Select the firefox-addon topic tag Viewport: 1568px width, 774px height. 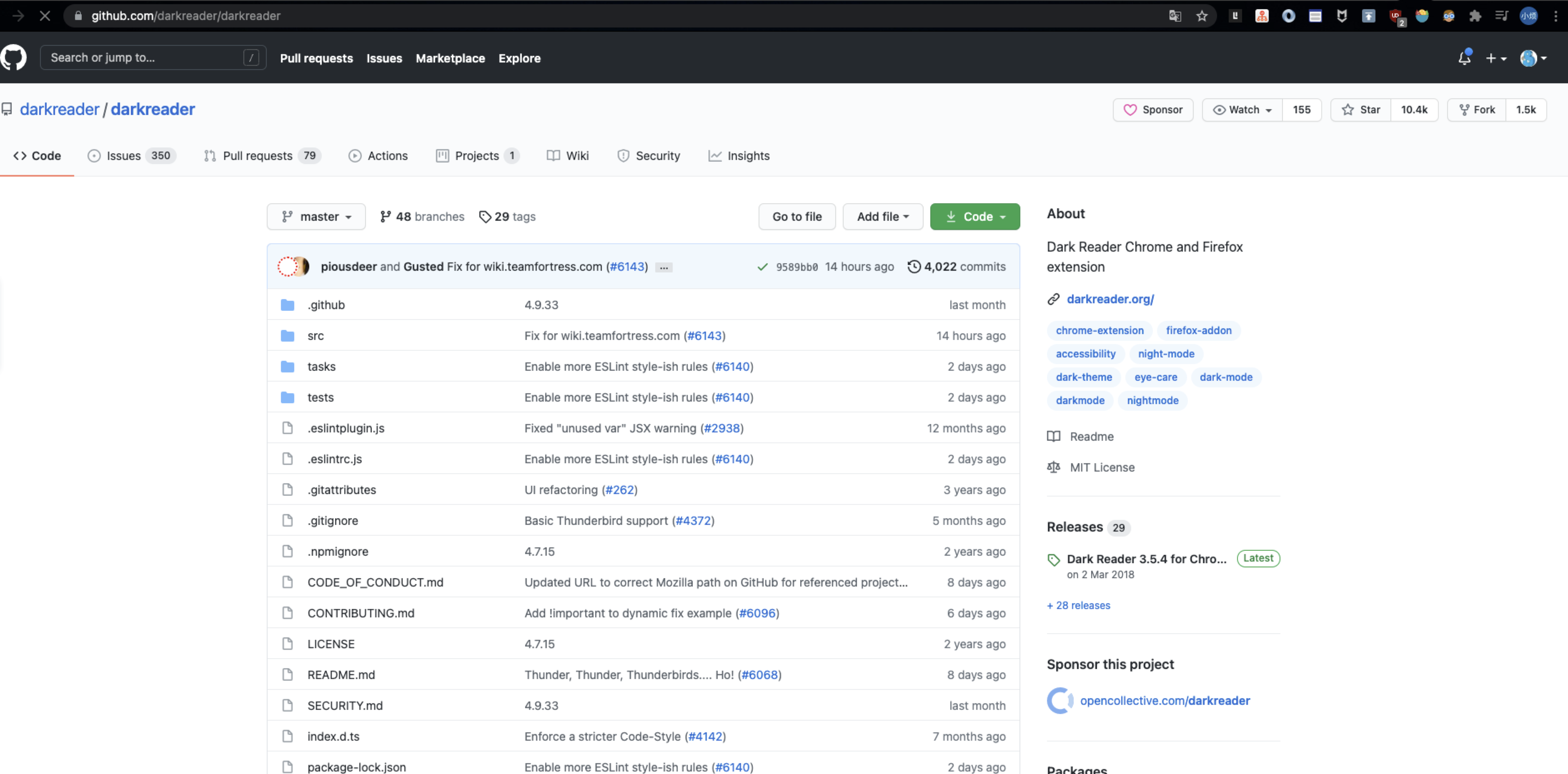tap(1199, 330)
